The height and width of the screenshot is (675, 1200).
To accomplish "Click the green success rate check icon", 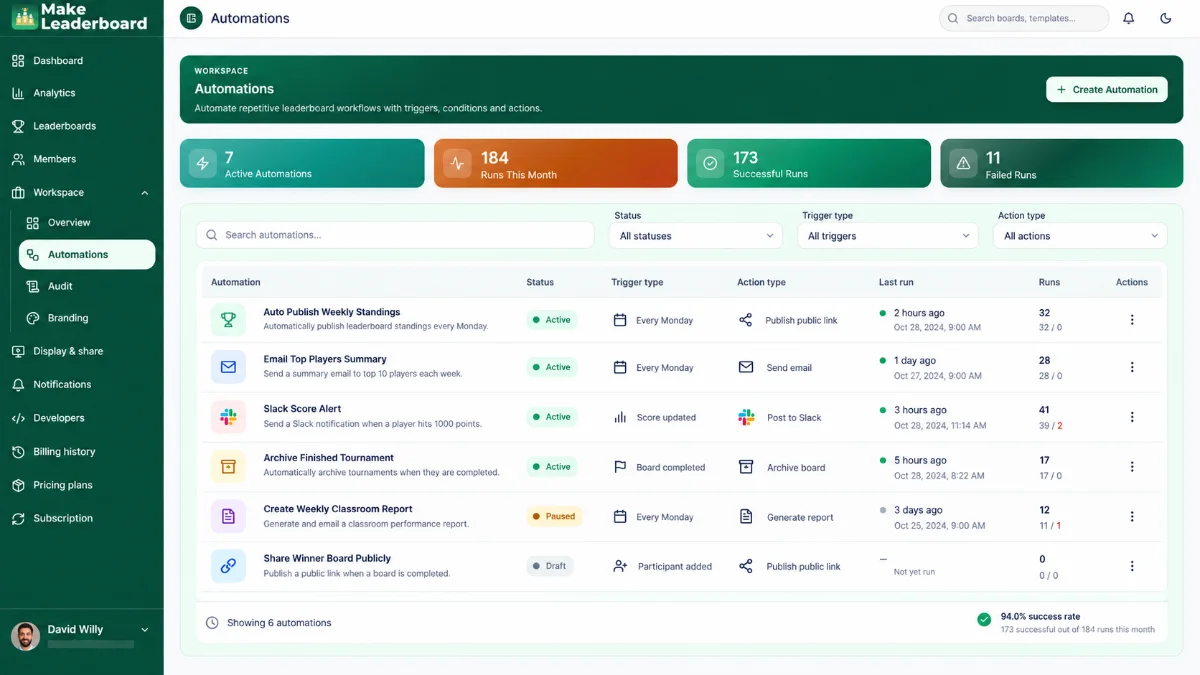I will point(984,620).
